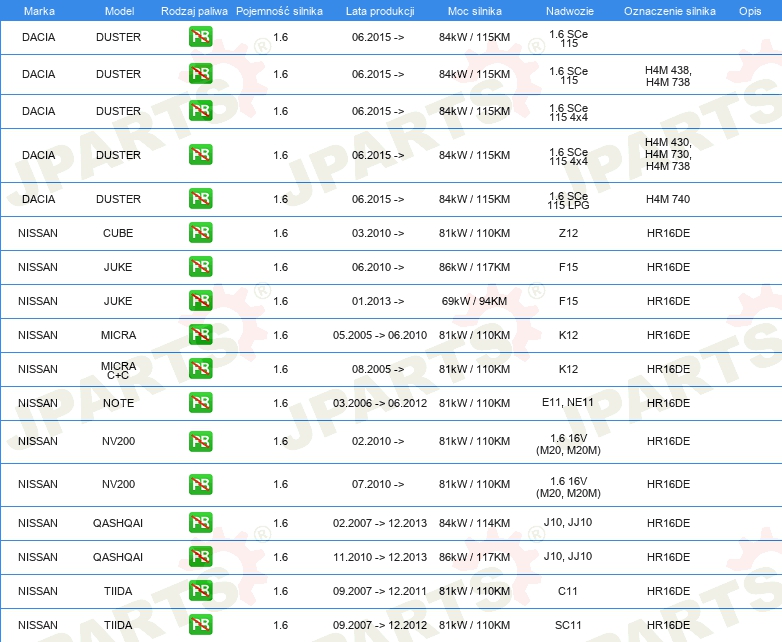Screen dimensions: 782x642
Task: Click the Lata produkcji column header
Action: click(x=380, y=11)
